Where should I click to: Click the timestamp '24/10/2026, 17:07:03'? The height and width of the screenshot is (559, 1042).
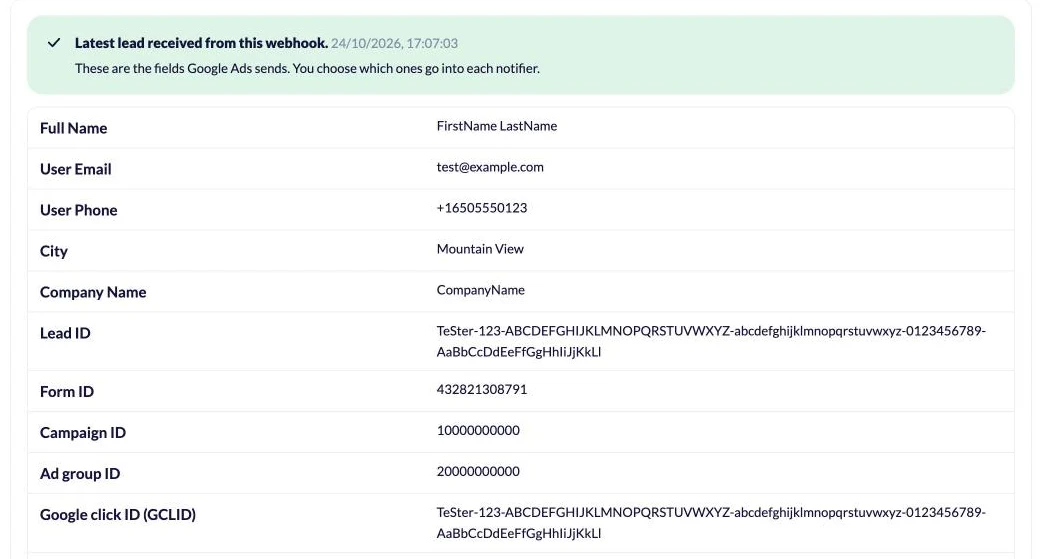tap(395, 43)
